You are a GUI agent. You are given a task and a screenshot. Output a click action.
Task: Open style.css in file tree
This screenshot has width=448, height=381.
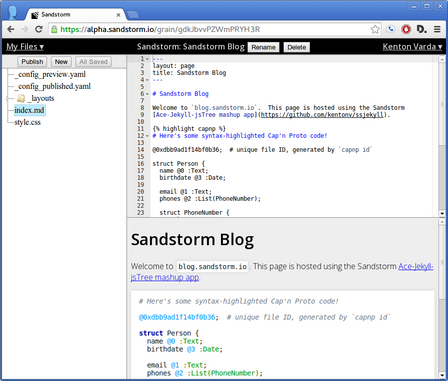pos(27,122)
